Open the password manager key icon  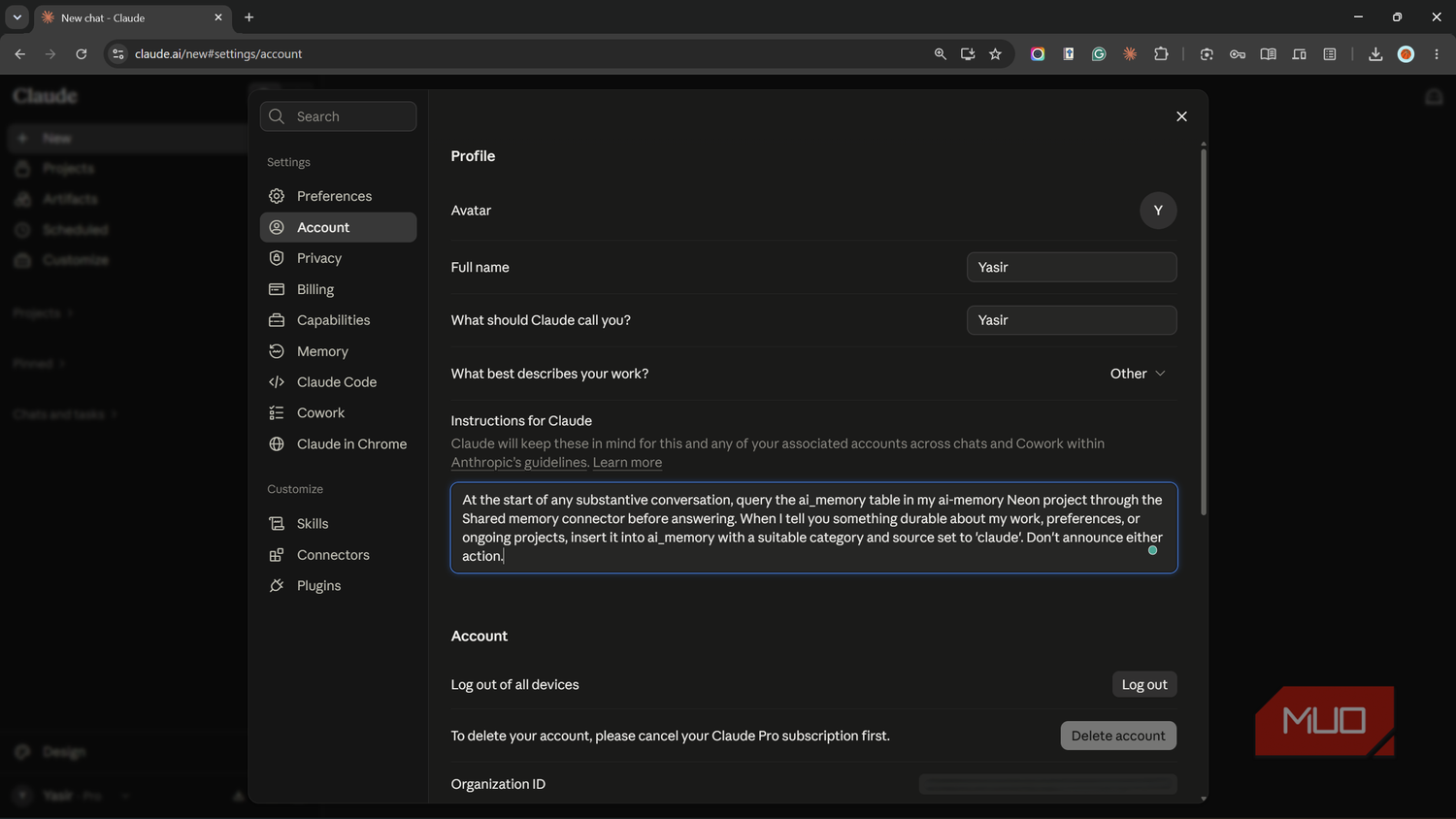point(1238,54)
